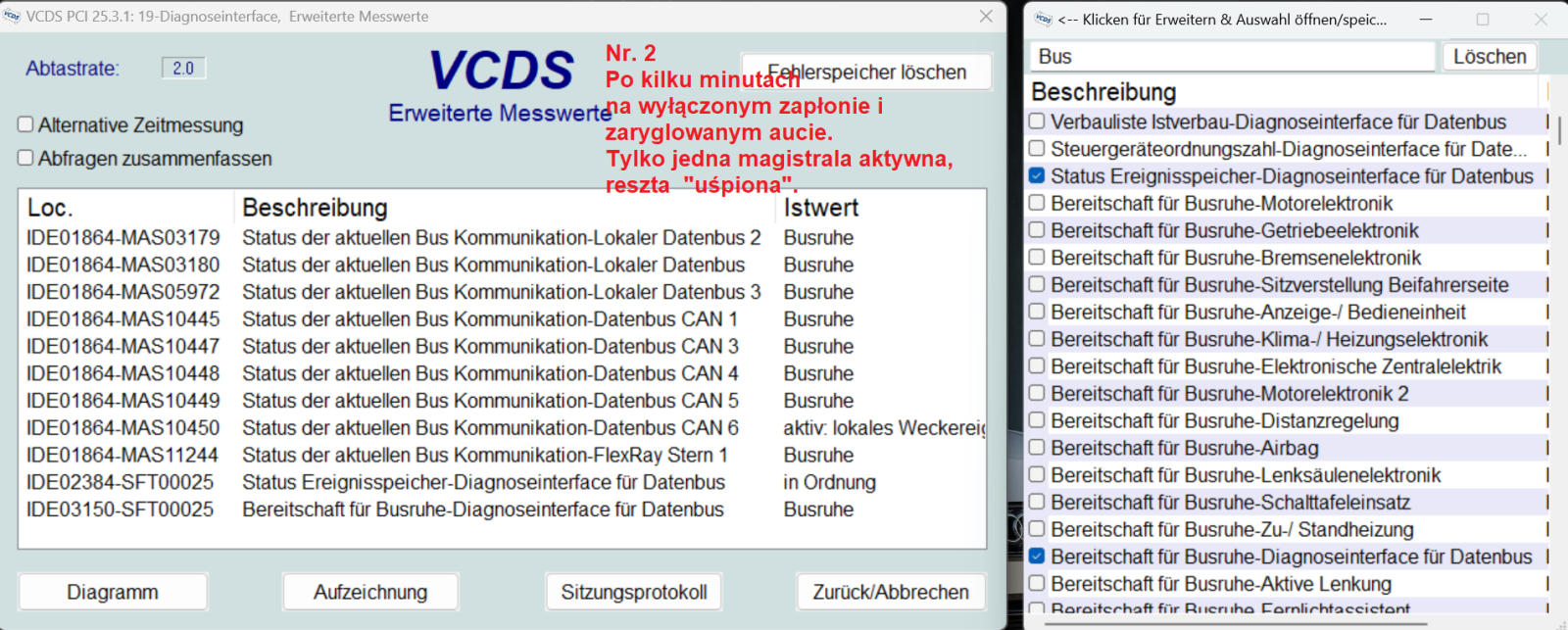Viewport: 1568px width, 630px height.
Task: Uncheck Status Ereignisspeicher-Diagnoseinterface checkbox in list
Action: click(x=1037, y=176)
